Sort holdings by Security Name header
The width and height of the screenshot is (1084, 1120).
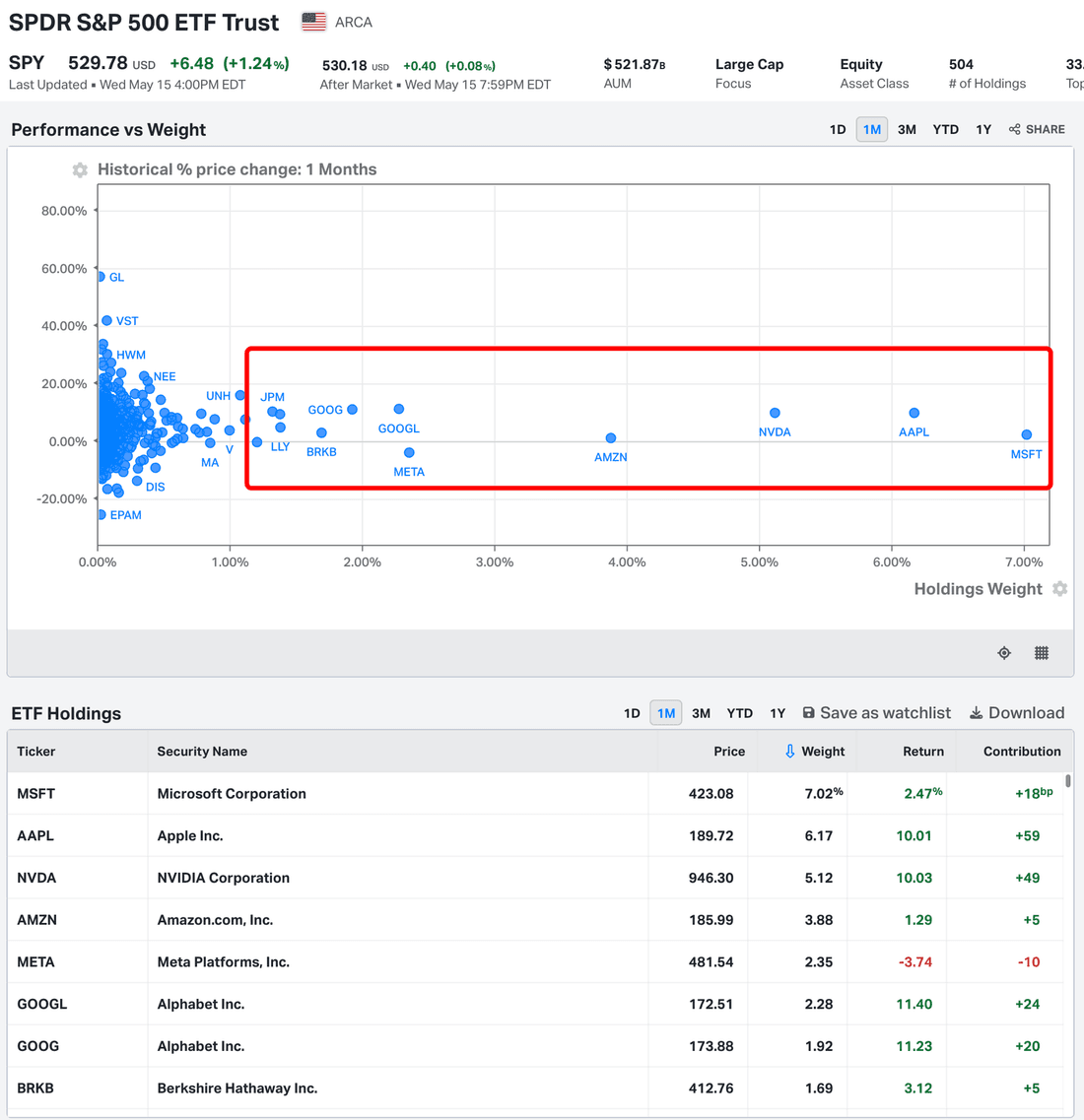click(202, 752)
